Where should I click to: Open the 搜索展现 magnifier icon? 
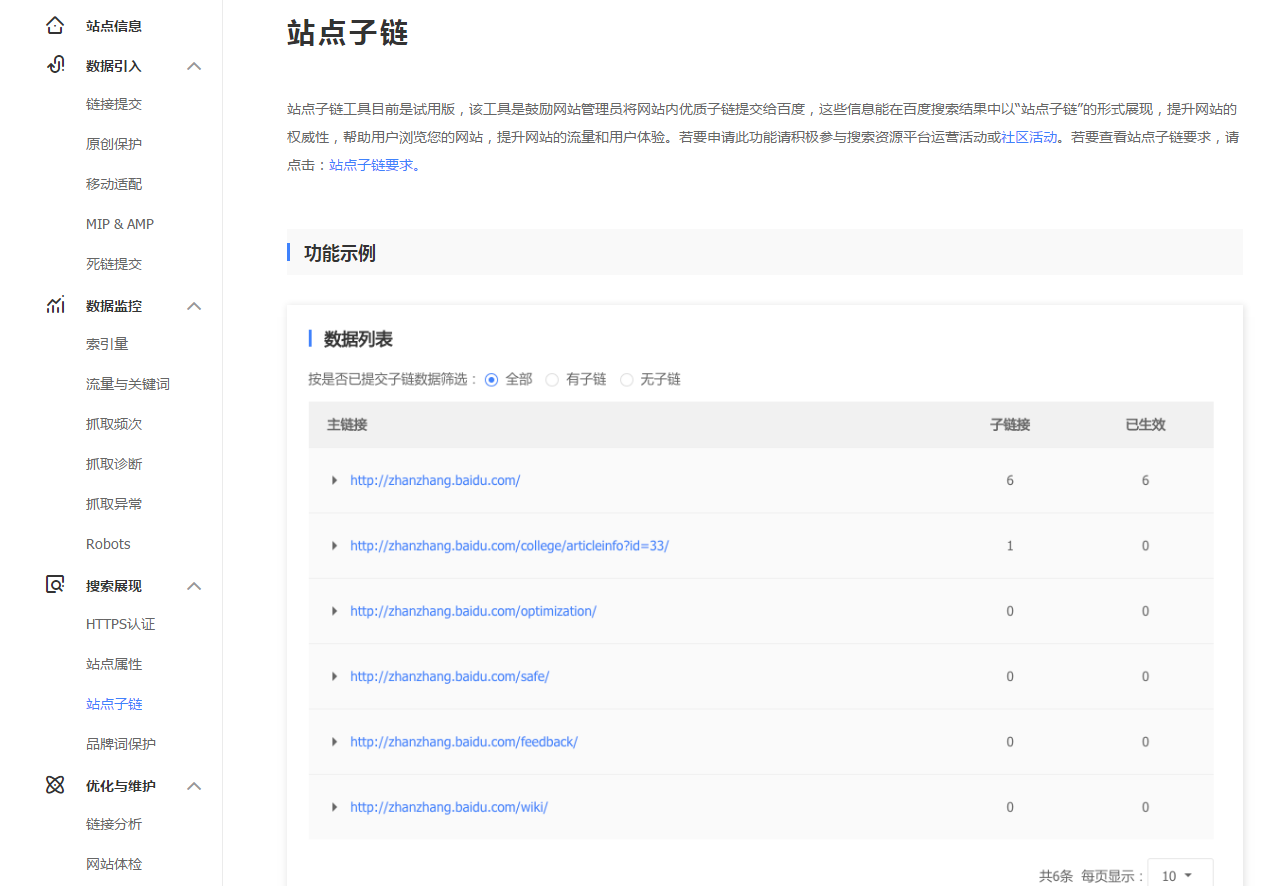(55, 585)
